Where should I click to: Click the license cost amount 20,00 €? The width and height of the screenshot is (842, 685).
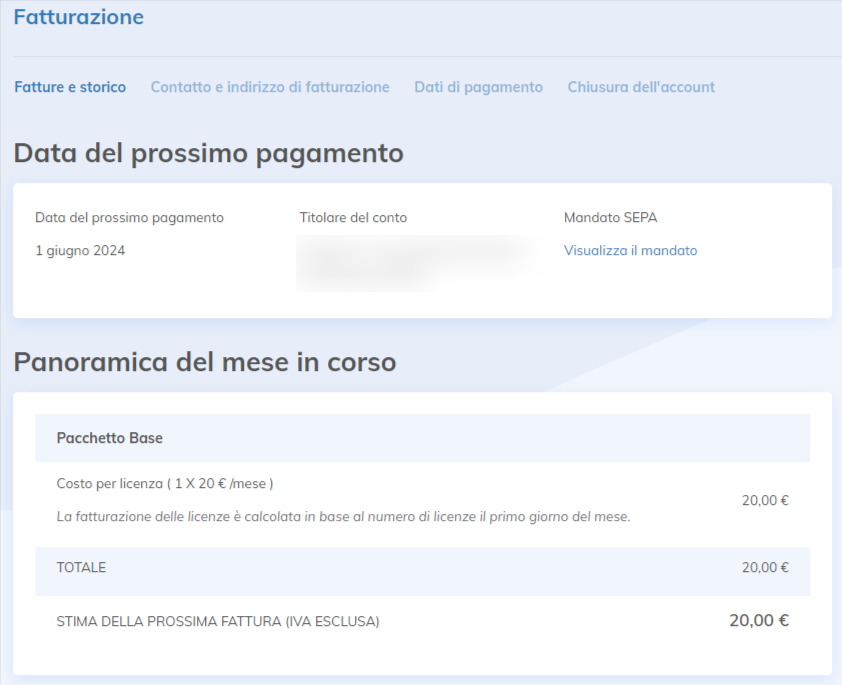765,501
